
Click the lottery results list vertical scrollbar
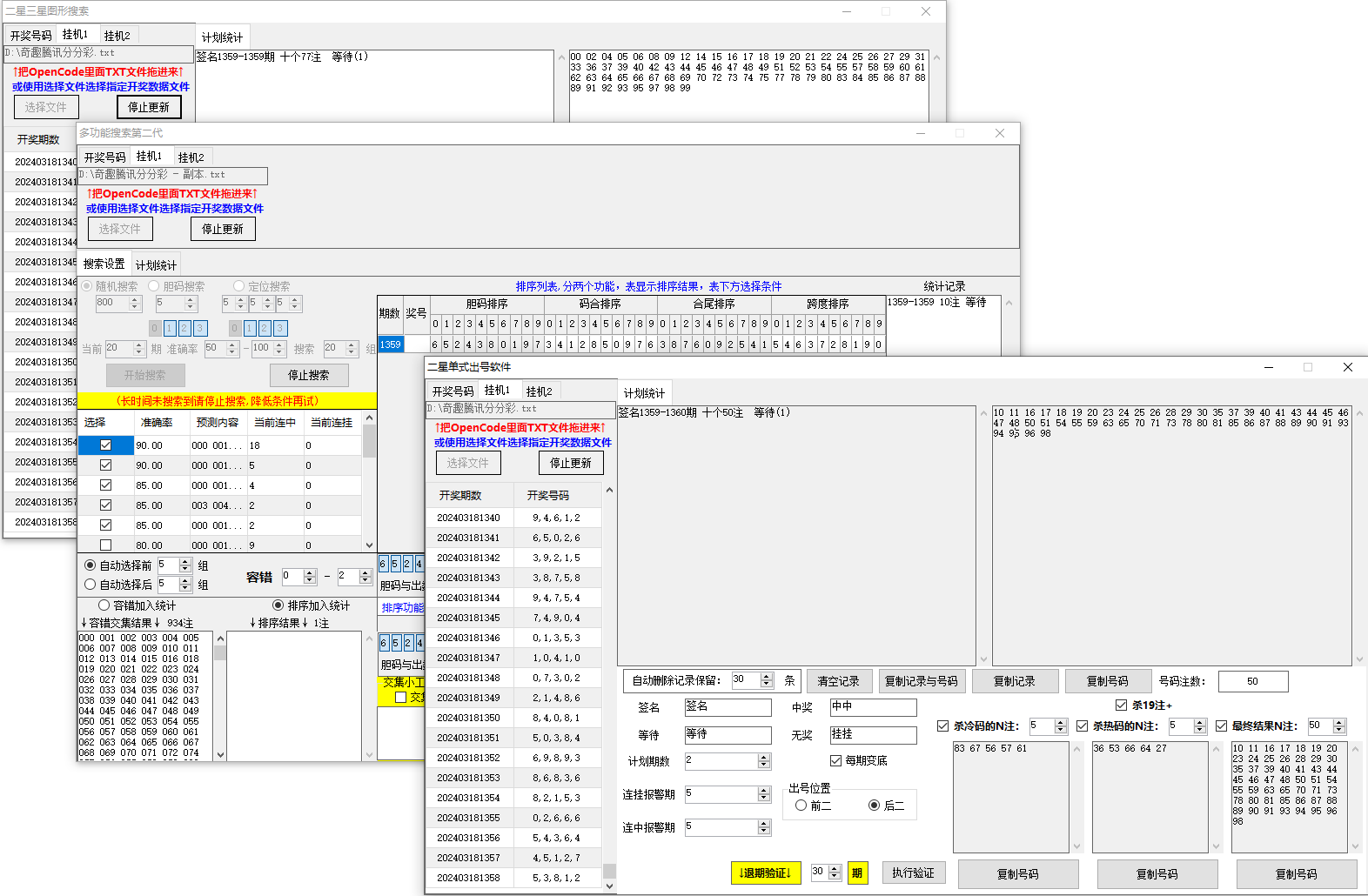[x=609, y=687]
